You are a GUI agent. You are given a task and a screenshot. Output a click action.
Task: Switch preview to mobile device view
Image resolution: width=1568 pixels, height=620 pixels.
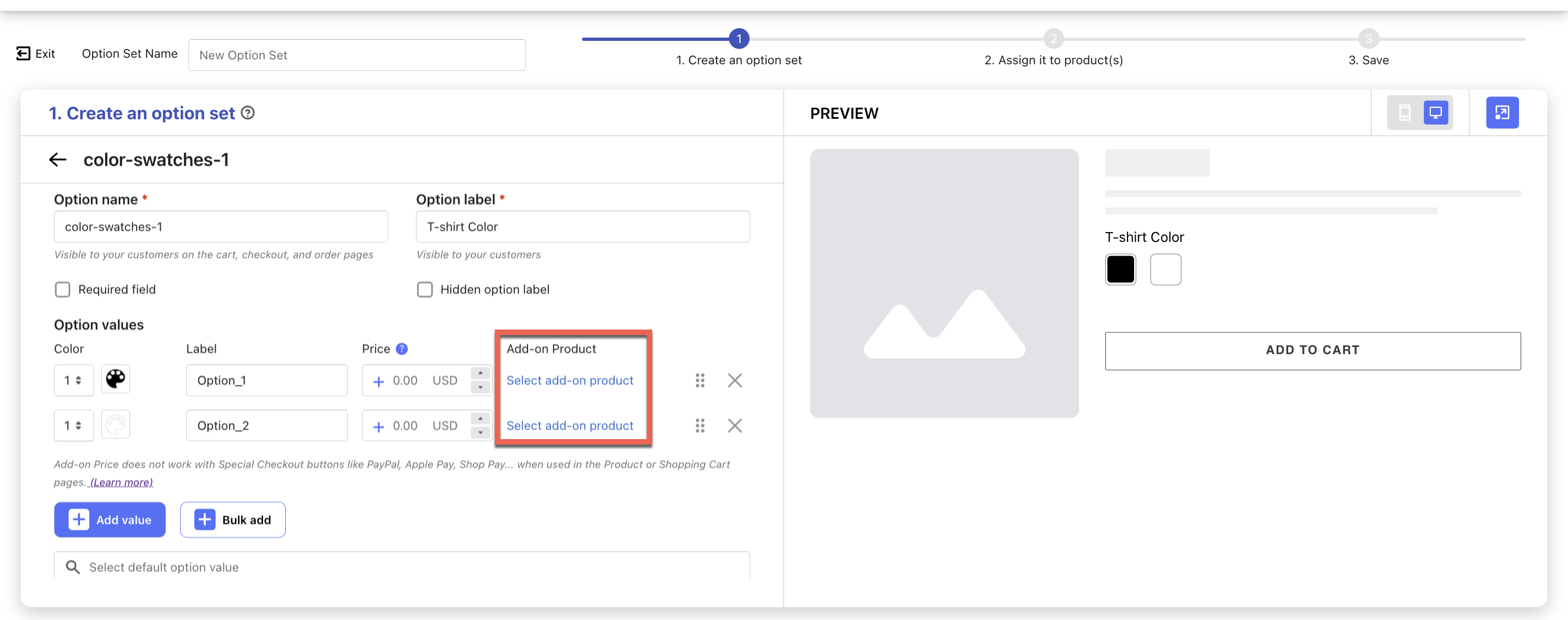[1404, 113]
